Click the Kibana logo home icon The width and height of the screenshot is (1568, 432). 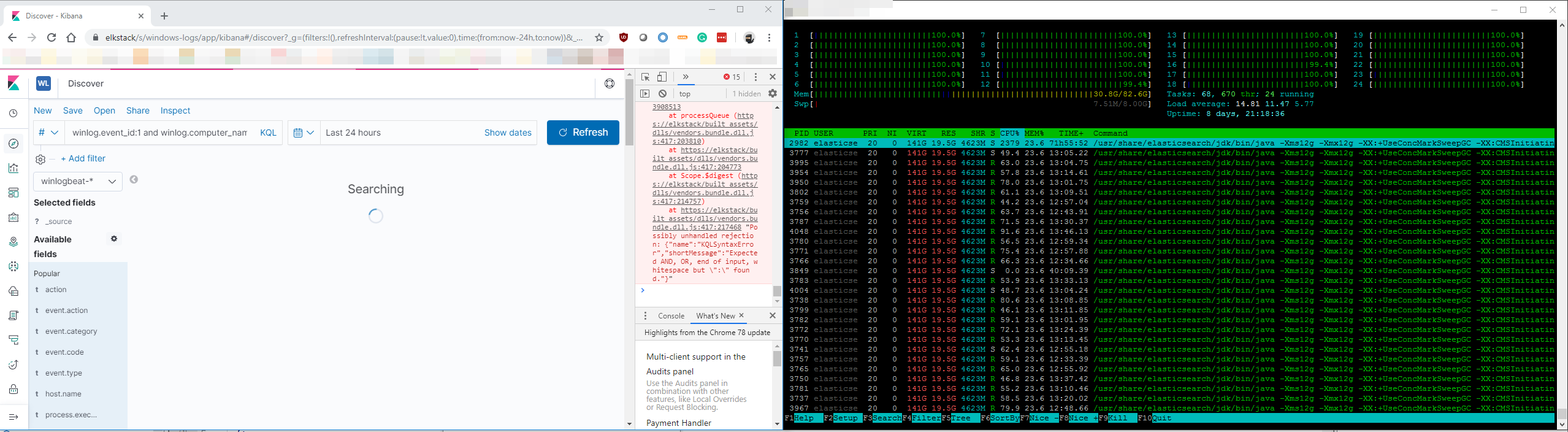[x=13, y=83]
